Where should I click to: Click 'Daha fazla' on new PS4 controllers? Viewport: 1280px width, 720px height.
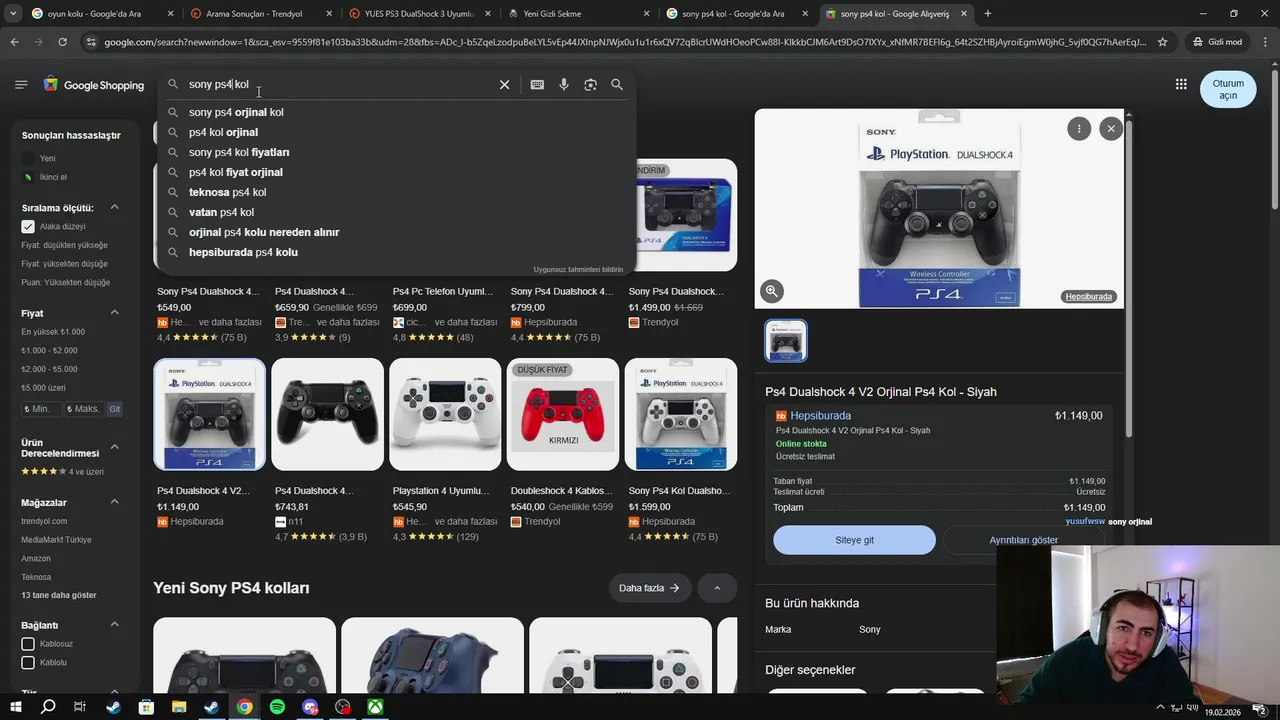click(649, 588)
